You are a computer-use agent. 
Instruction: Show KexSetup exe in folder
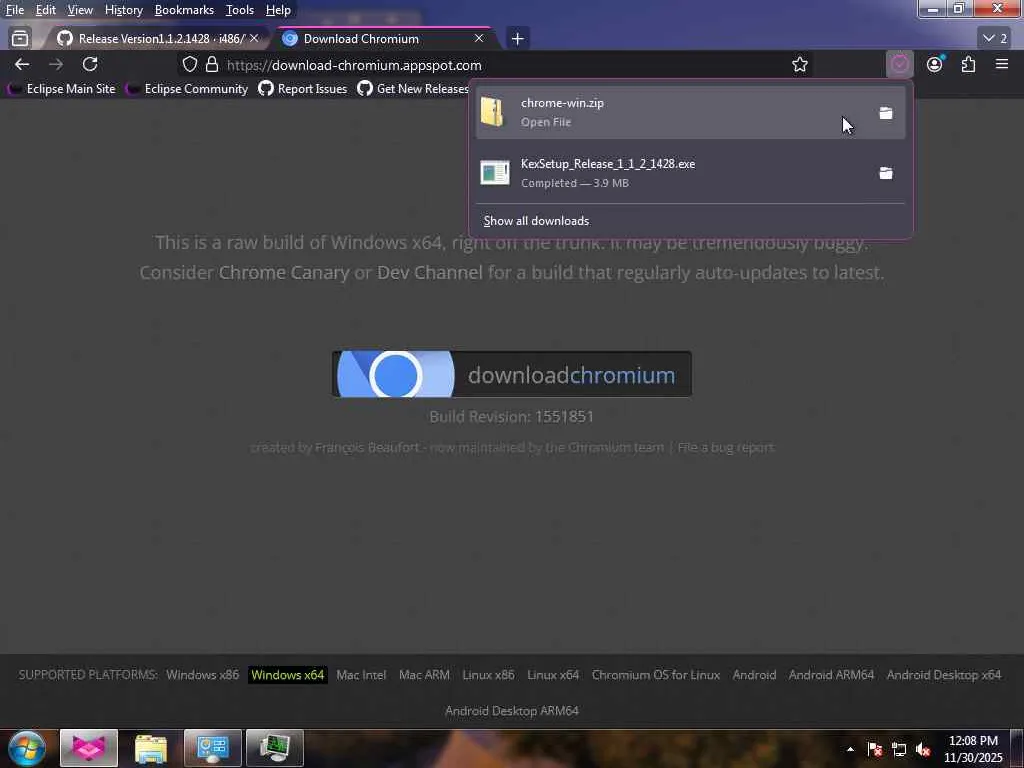(x=886, y=173)
